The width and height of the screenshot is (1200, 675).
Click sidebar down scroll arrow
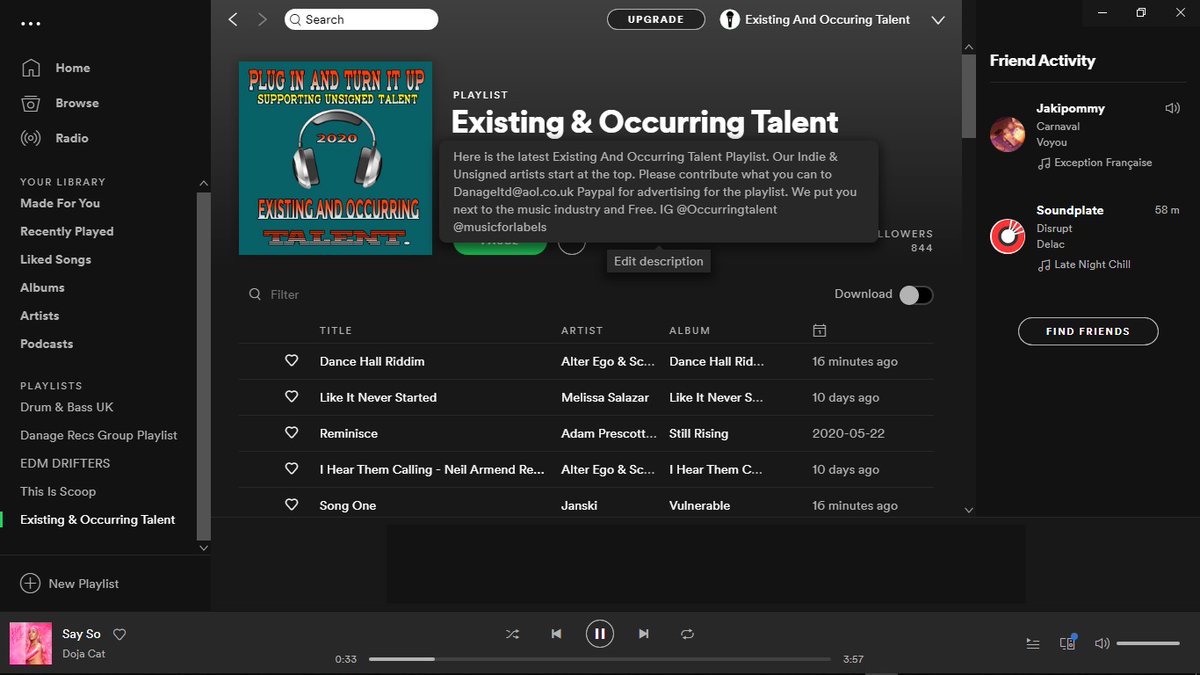[x=204, y=548]
